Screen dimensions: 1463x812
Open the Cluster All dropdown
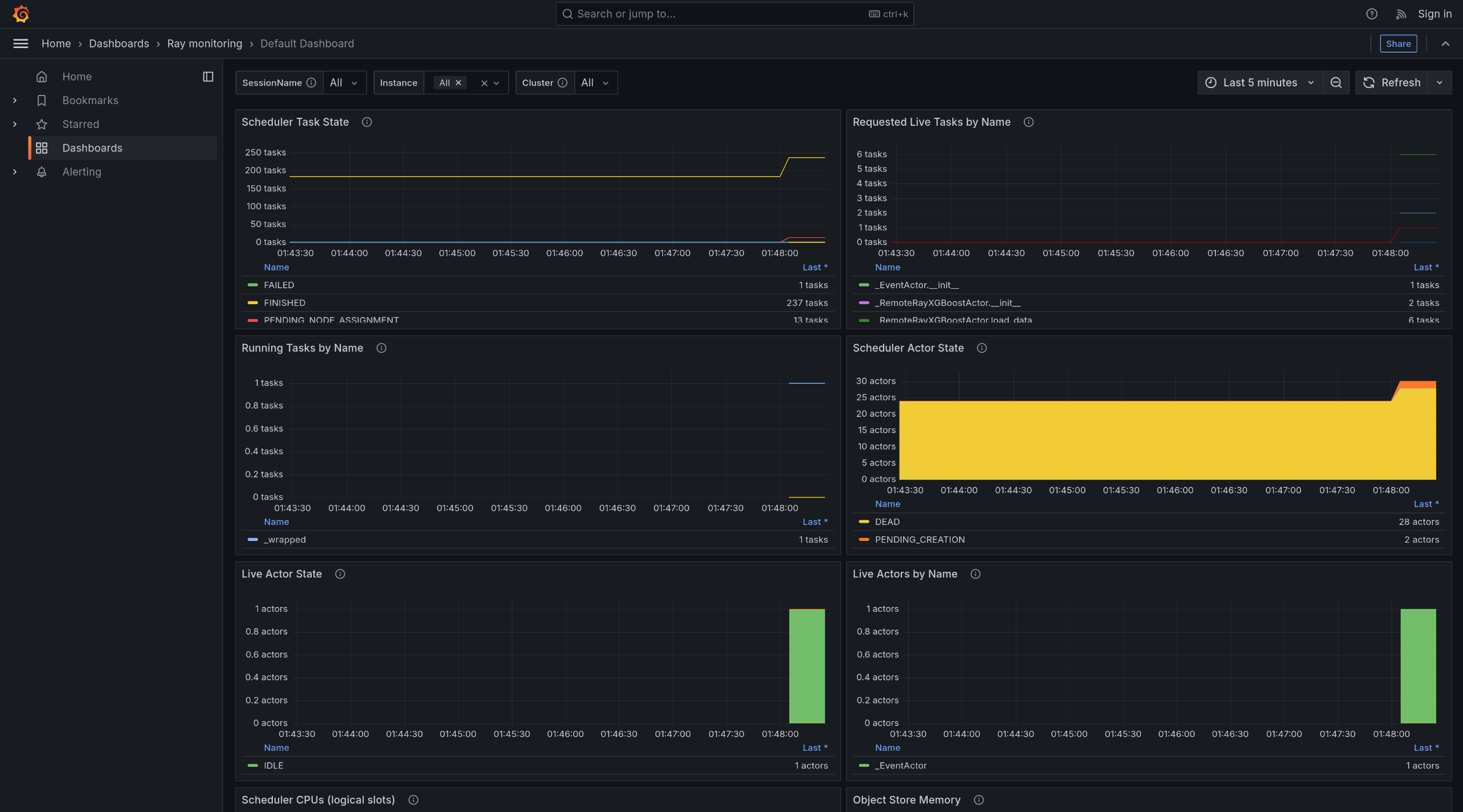(x=596, y=82)
